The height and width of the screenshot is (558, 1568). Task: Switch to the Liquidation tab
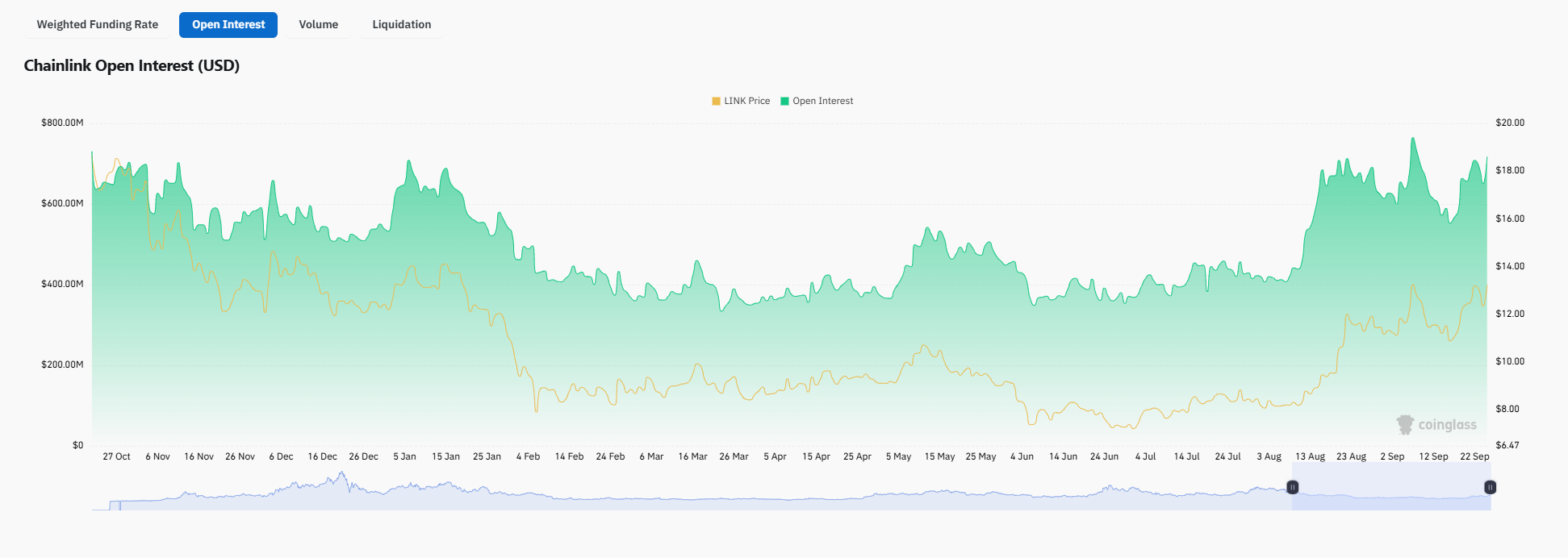pyautogui.click(x=402, y=25)
